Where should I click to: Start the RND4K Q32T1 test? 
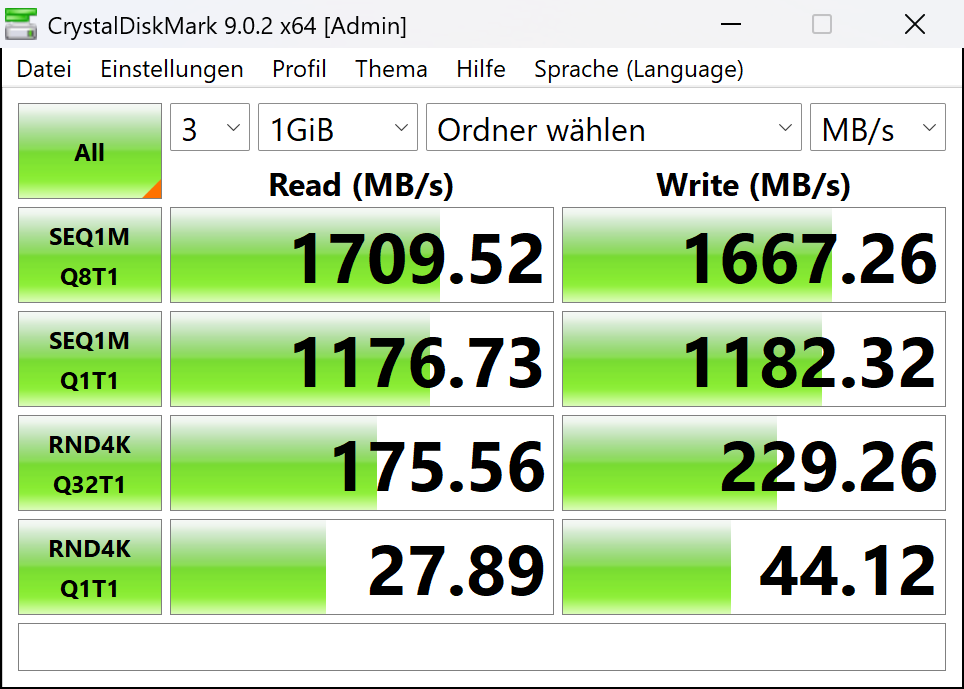90,464
